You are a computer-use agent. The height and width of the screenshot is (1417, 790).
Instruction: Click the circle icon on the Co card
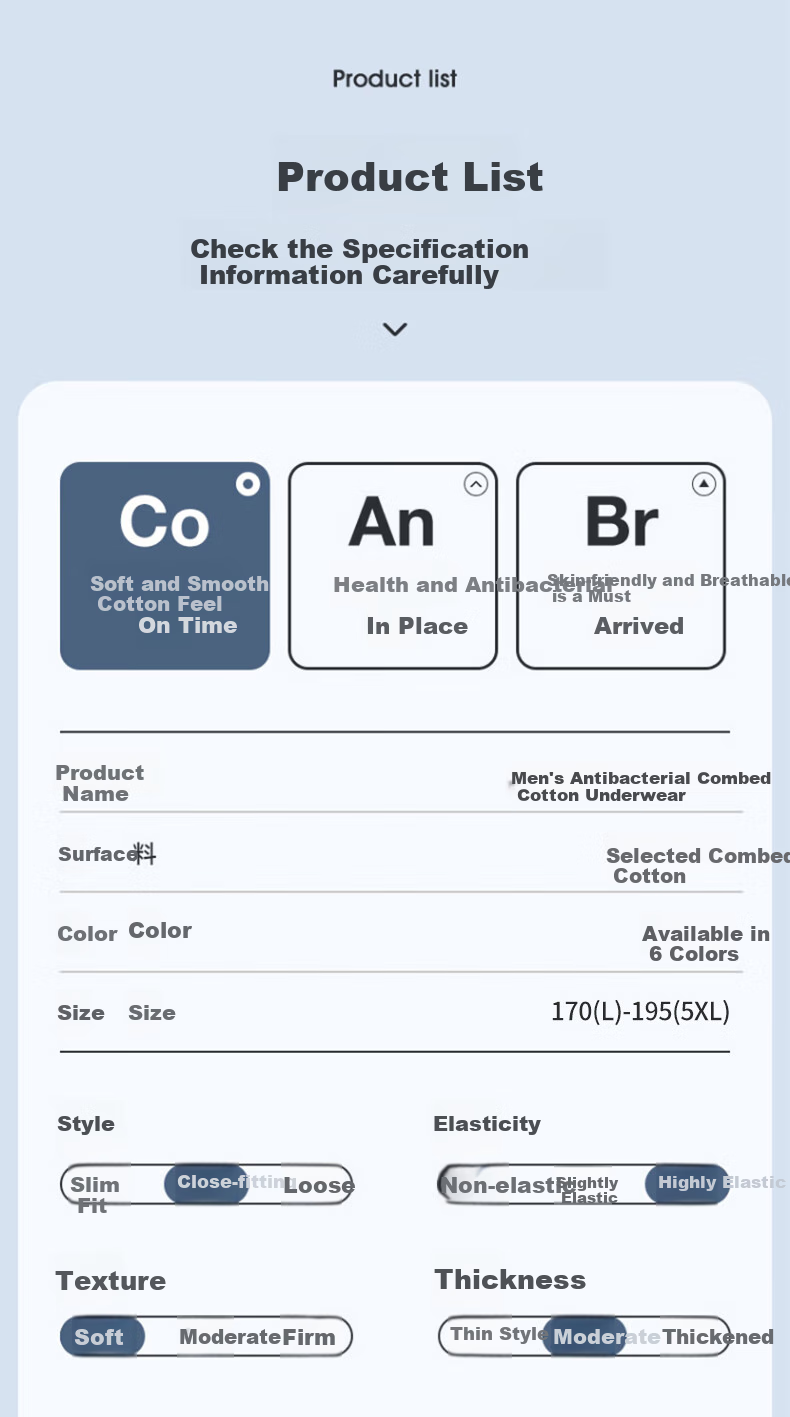click(247, 485)
